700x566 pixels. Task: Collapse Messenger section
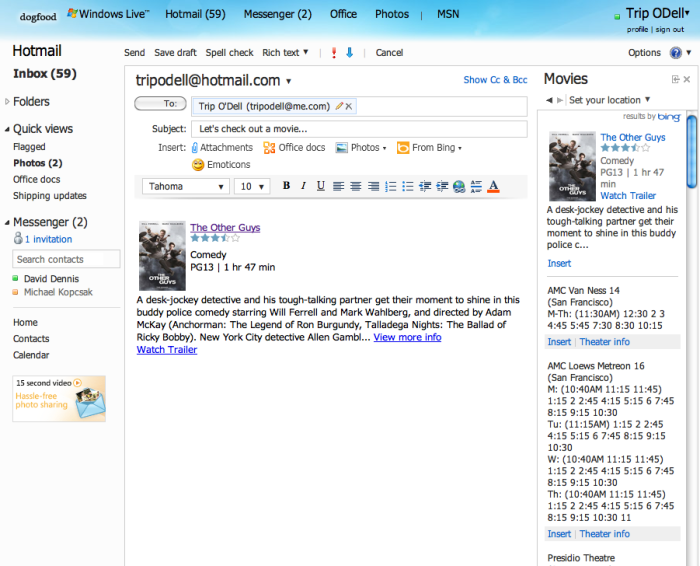[7, 222]
